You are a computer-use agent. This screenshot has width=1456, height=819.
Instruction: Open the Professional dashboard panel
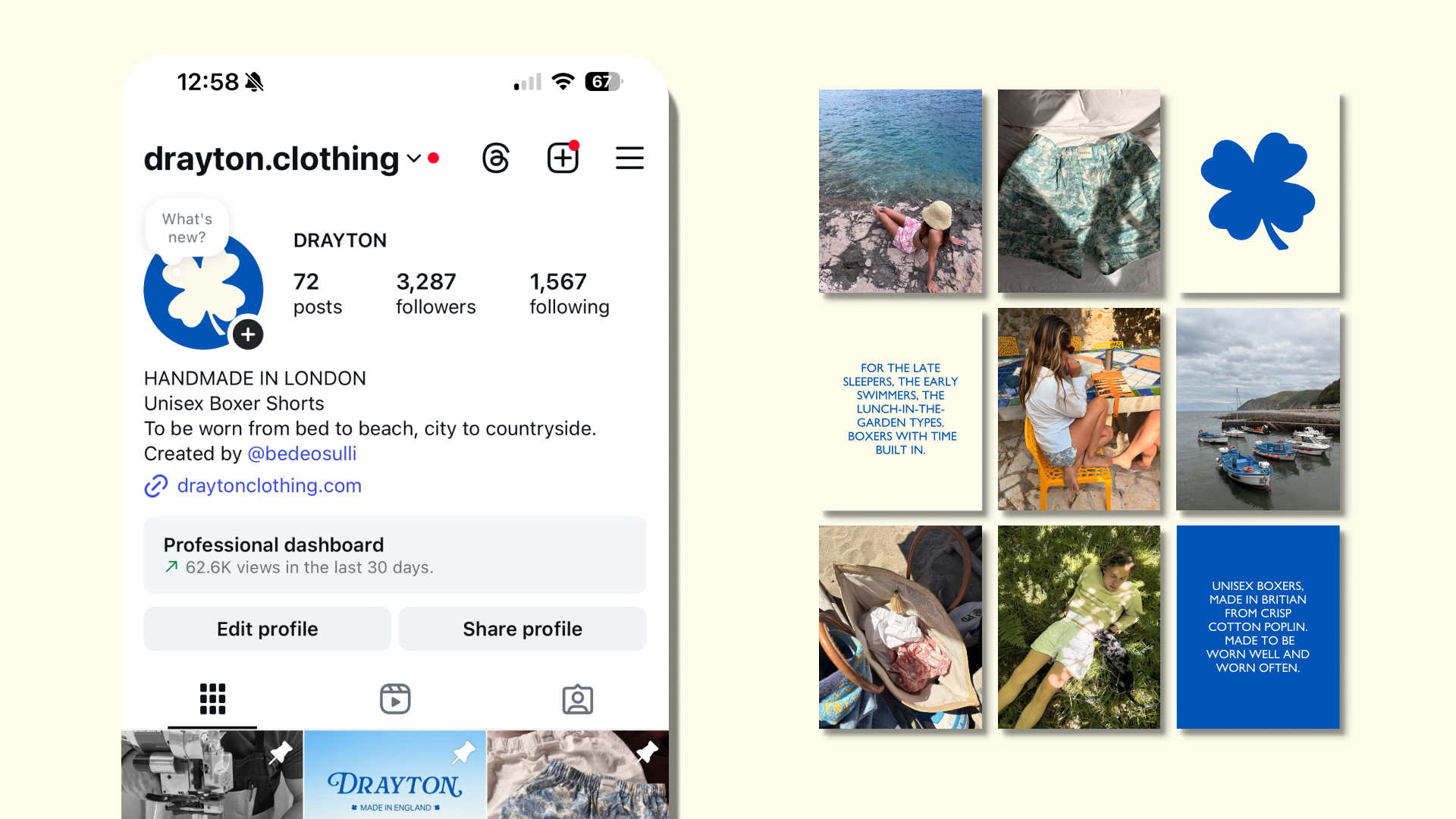point(395,555)
